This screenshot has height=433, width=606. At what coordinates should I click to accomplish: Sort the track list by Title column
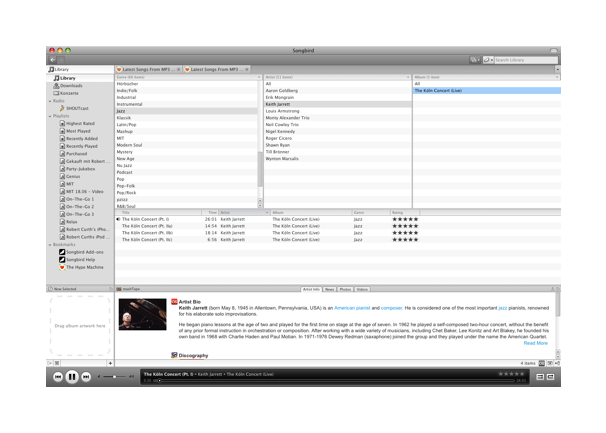(x=158, y=213)
